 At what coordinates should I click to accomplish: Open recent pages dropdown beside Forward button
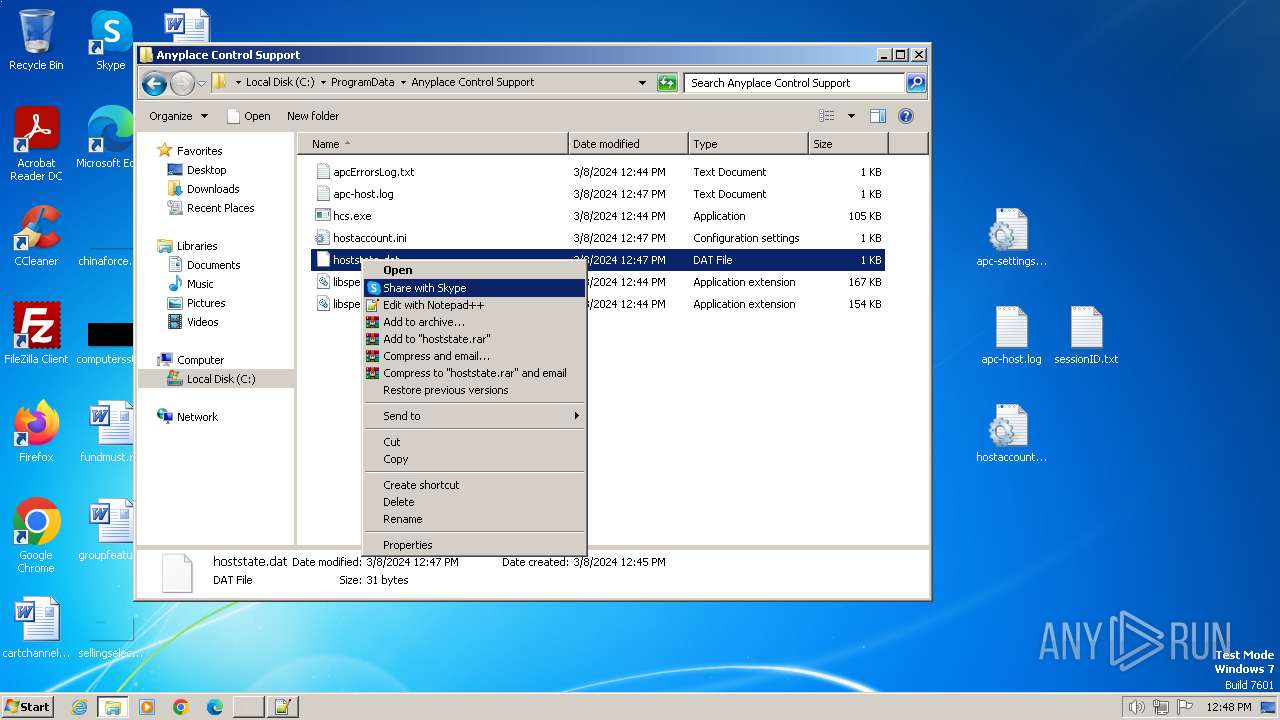tap(201, 83)
